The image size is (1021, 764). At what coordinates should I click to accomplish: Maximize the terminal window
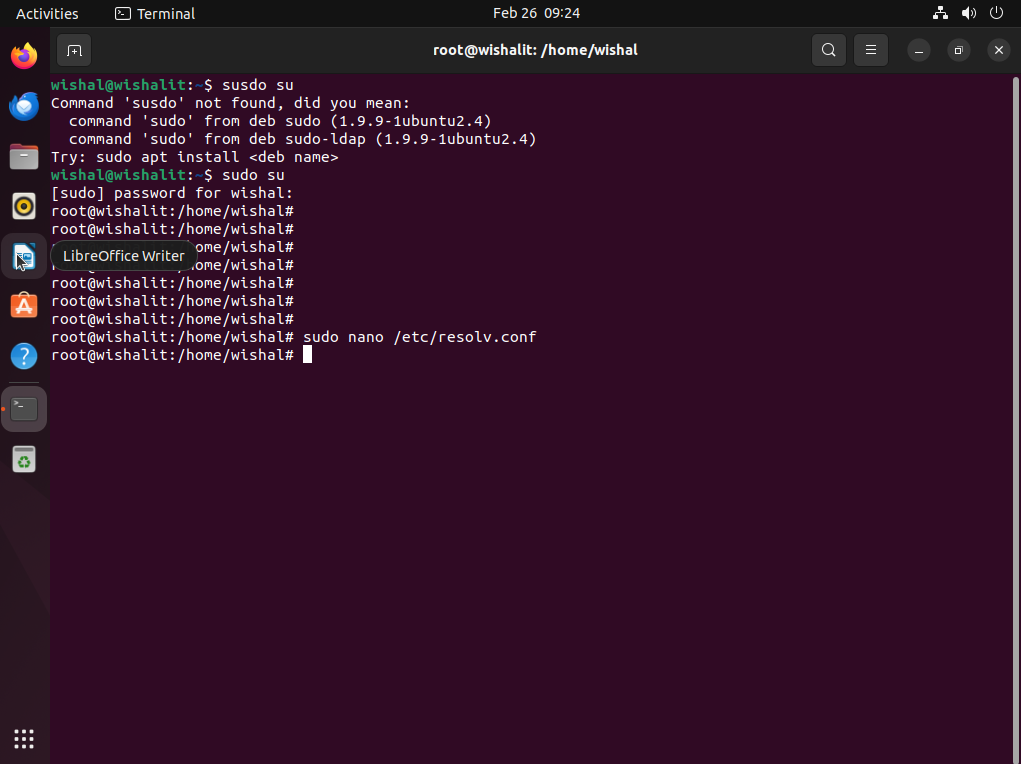[958, 50]
